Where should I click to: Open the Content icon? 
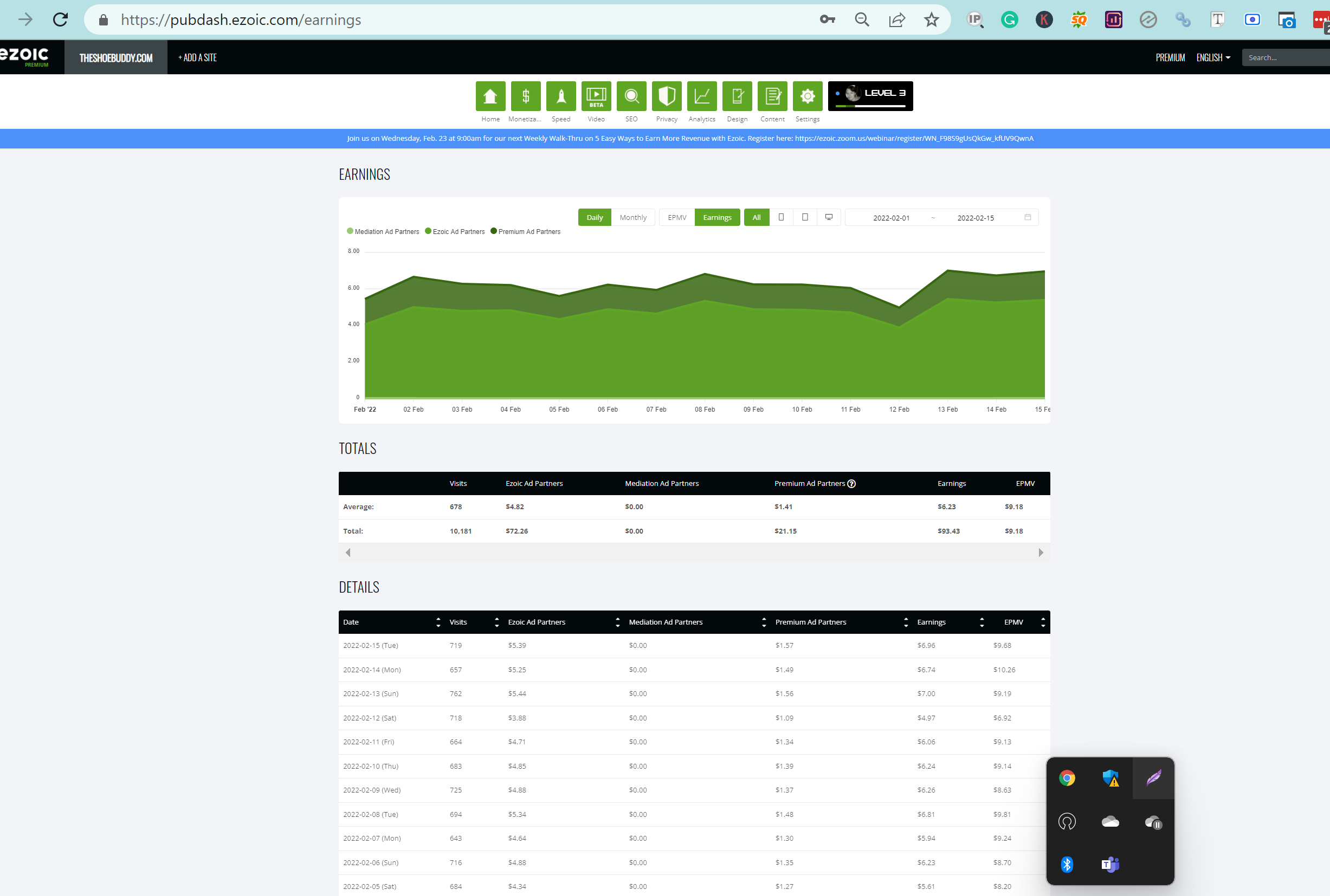[772, 95]
